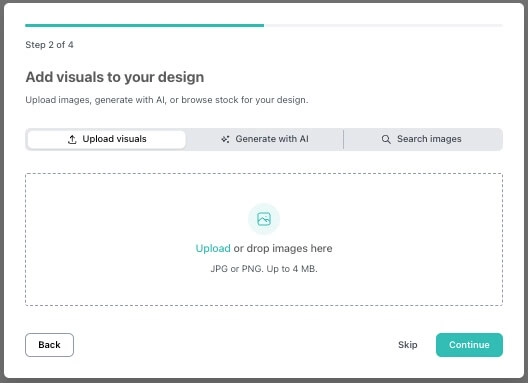Click the teal Upload link

point(213,249)
